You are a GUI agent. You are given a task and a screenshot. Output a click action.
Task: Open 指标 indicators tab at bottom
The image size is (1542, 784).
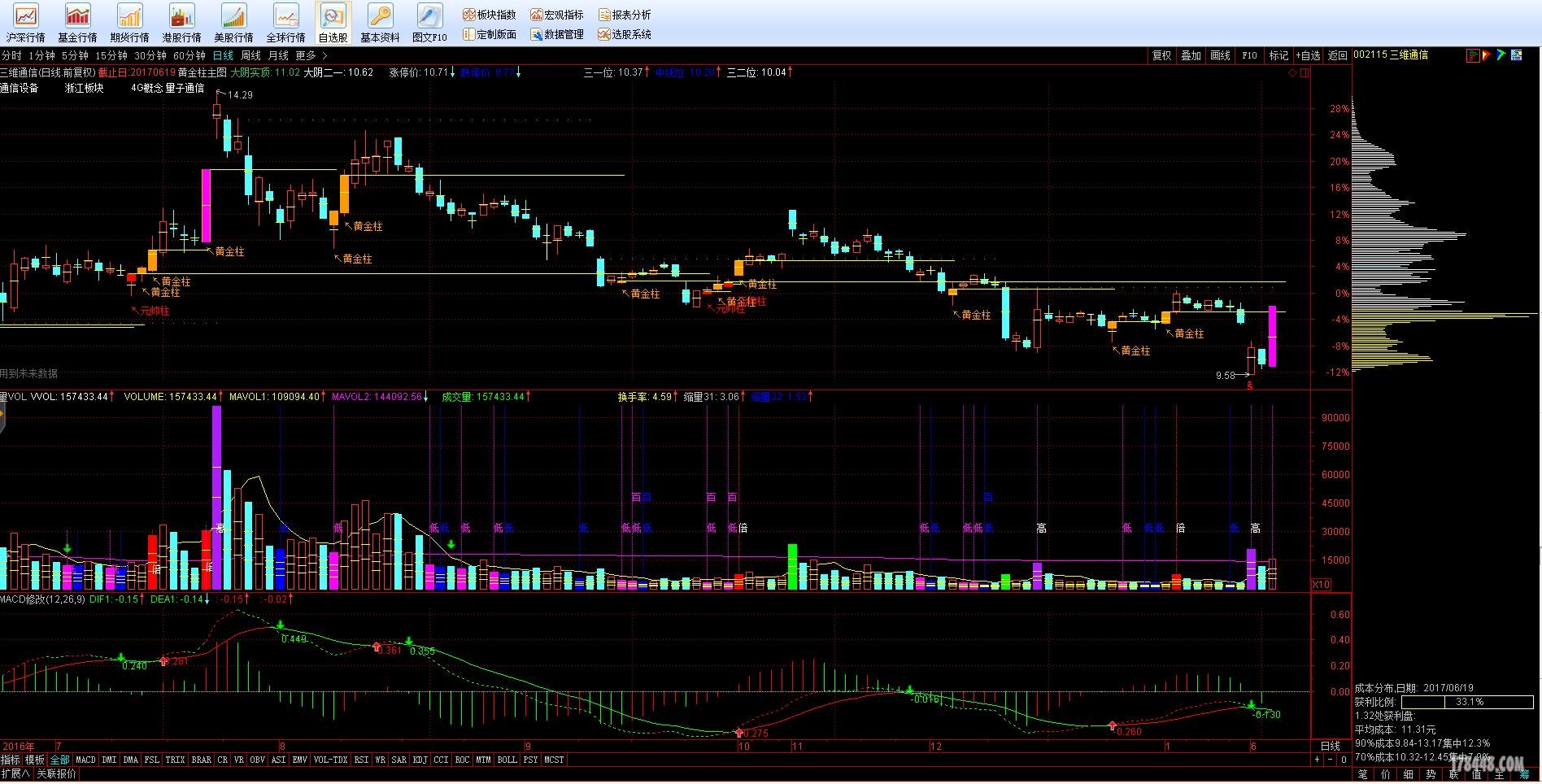(11, 760)
